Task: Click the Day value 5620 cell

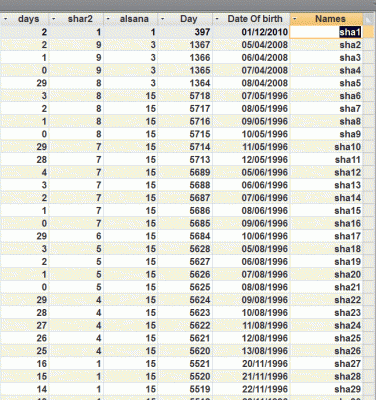Action: point(185,351)
